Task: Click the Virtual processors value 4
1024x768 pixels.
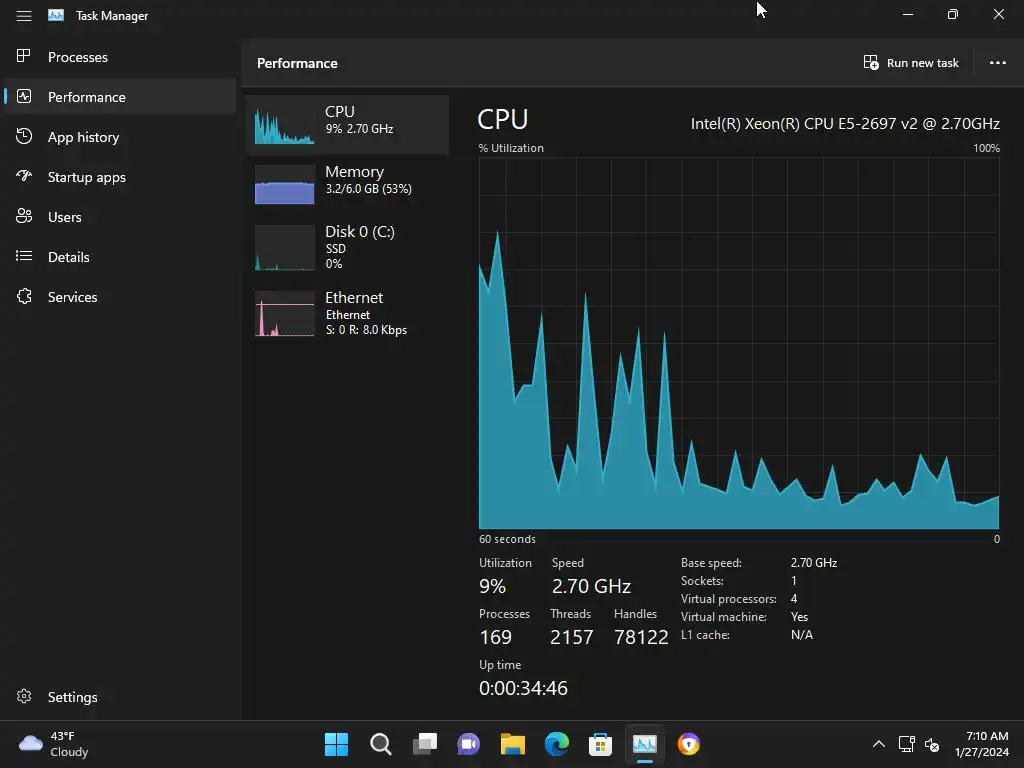Action: (793, 598)
